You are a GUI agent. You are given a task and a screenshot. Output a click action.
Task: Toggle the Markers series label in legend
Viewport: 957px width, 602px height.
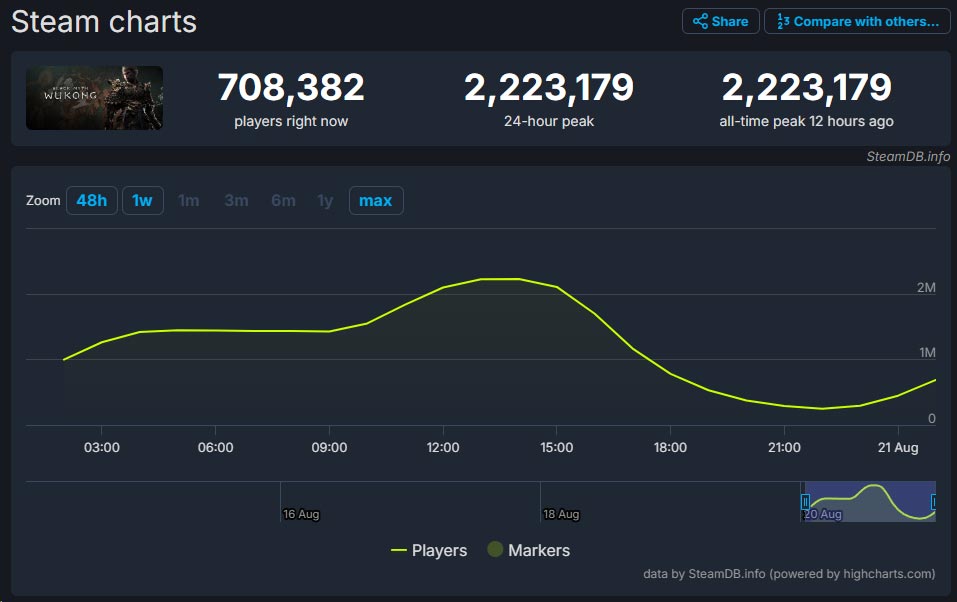point(538,550)
